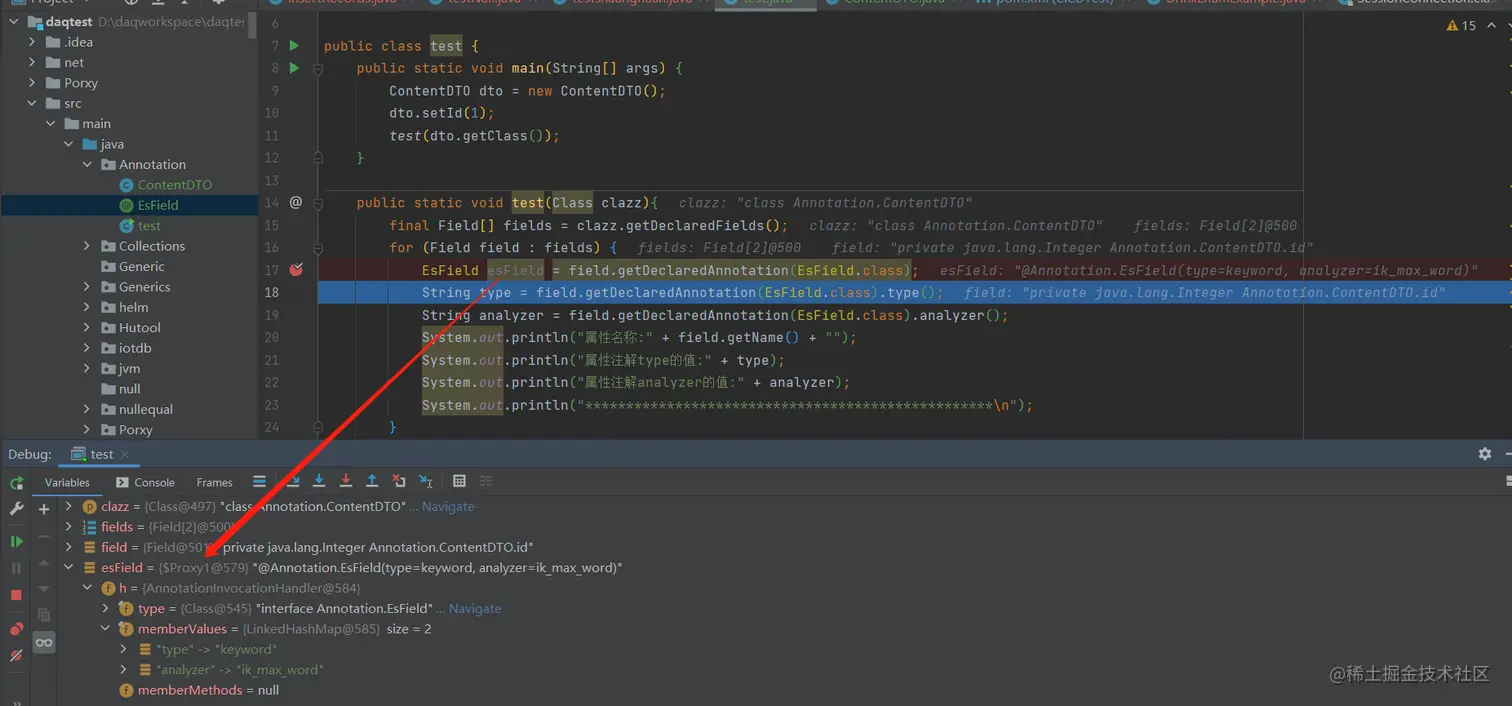Select the null folder in project tree
This screenshot has width=1512, height=706.
coord(122,389)
